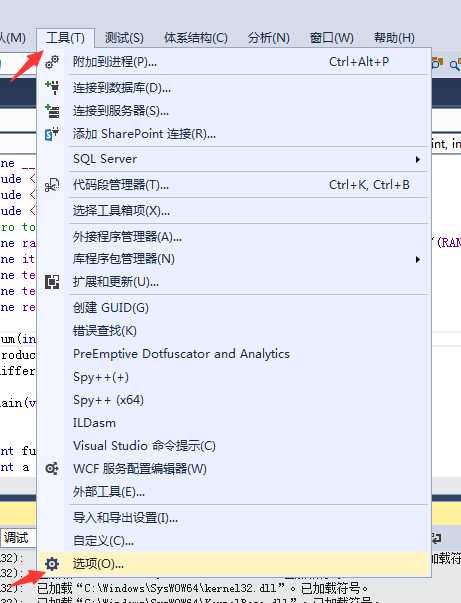Viewport: 461px width, 603px height.
Task: Open 代码段管理器(T)... entry
Action: tap(235, 185)
